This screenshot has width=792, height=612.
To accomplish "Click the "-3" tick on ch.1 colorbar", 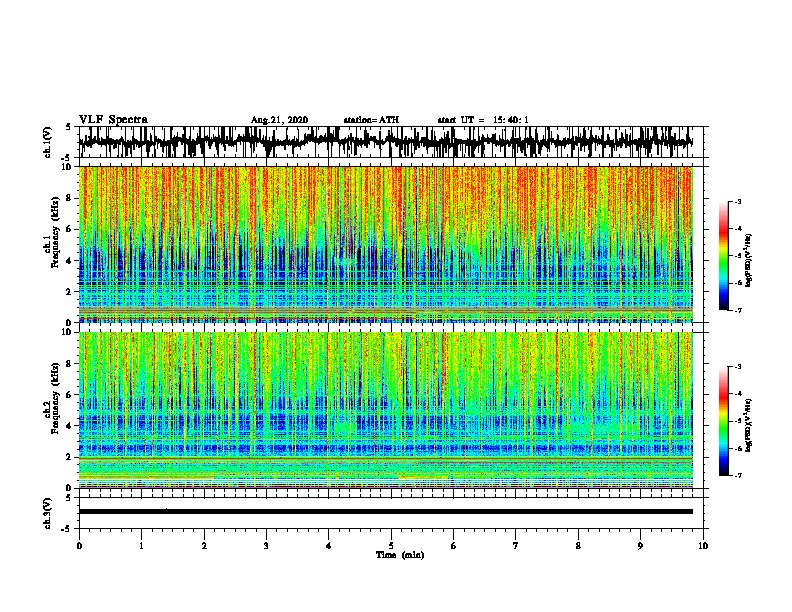I will 738,201.
